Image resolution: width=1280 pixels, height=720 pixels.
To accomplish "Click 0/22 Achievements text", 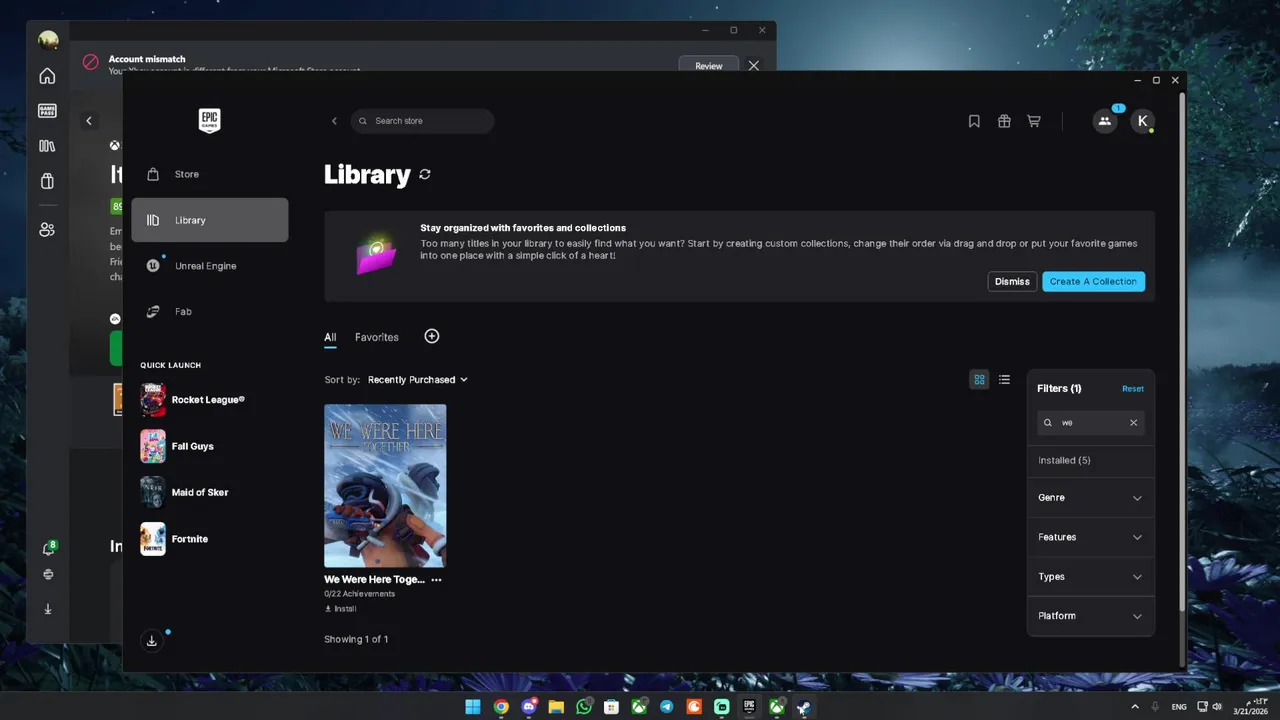I will pyautogui.click(x=359, y=594).
